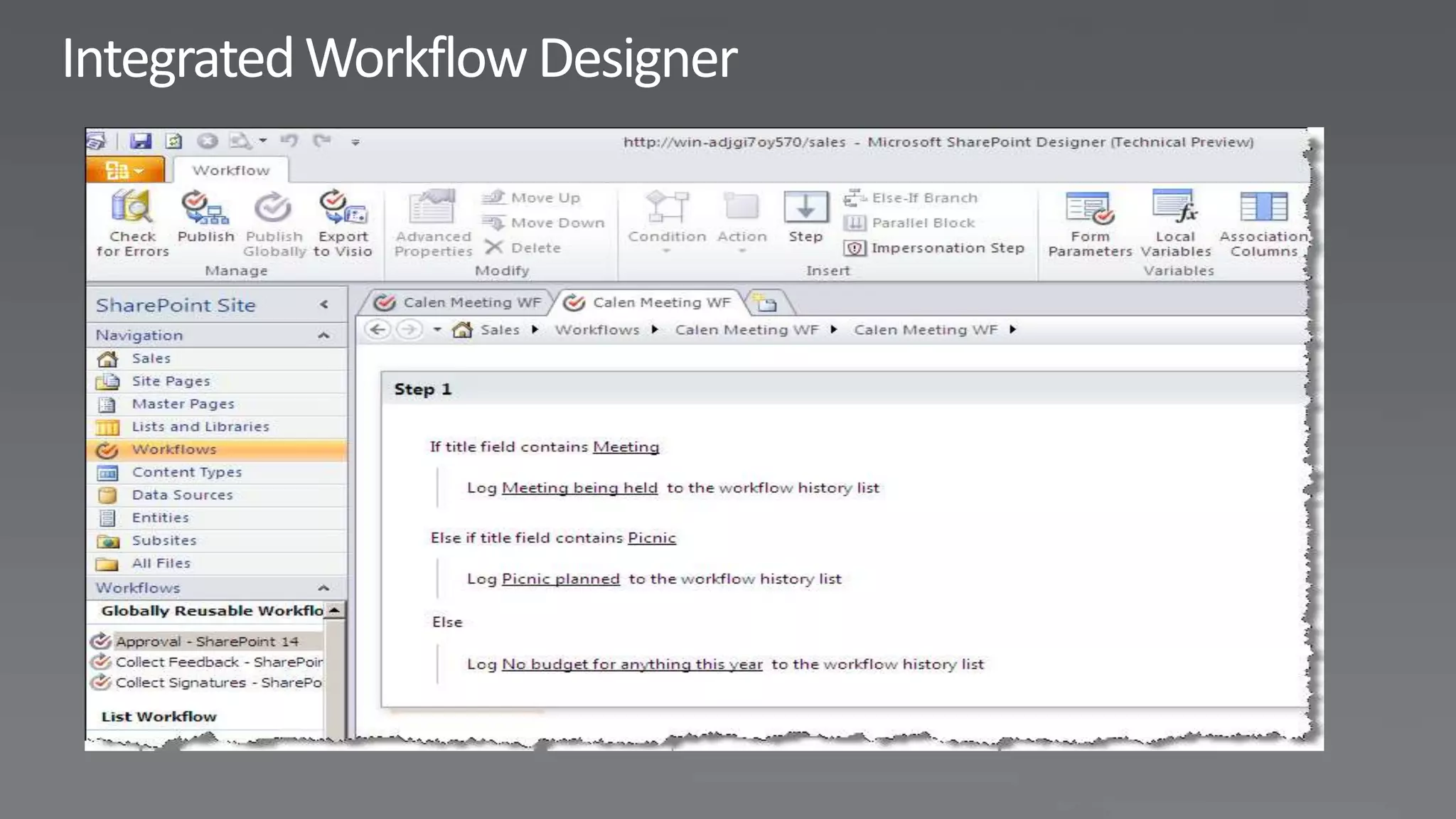Image resolution: width=1456 pixels, height=819 pixels.
Task: Open Lists and Libraries in navigation
Action: pyautogui.click(x=200, y=427)
